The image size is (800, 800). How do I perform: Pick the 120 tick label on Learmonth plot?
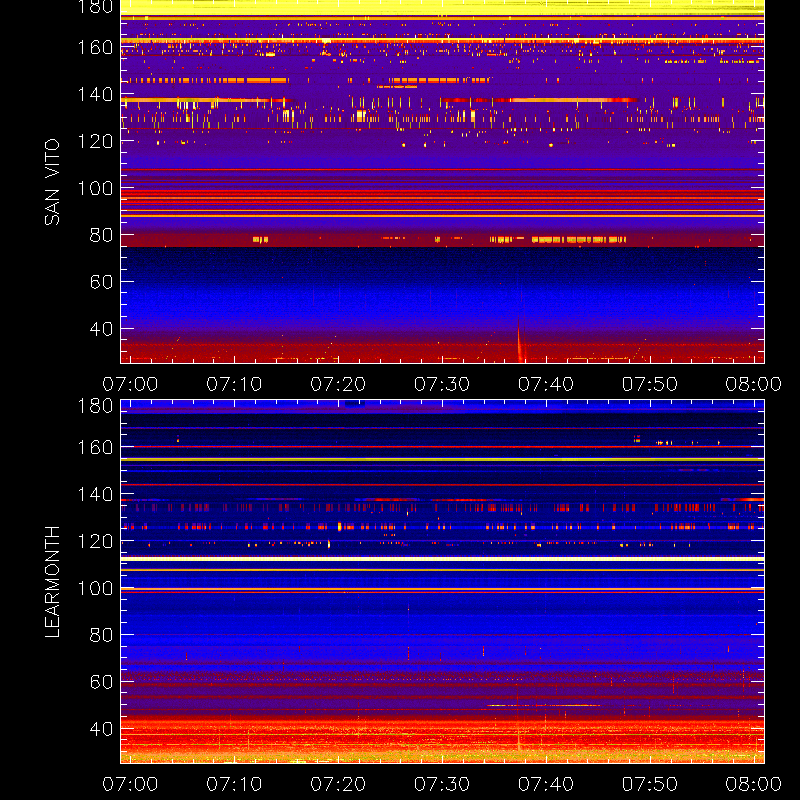click(x=95, y=541)
